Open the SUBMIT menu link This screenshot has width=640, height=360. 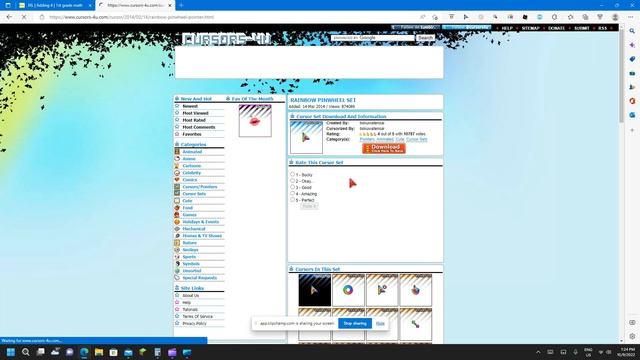coord(582,28)
